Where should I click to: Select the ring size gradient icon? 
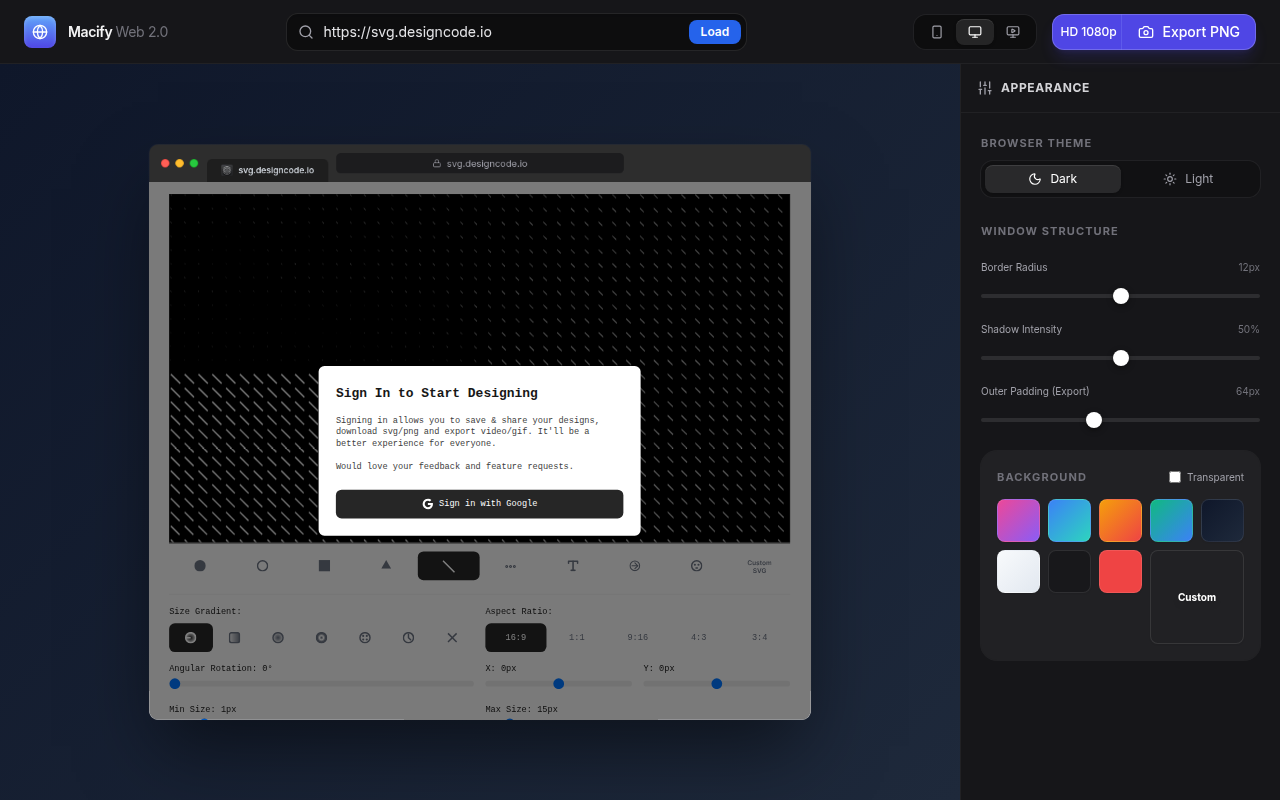click(x=321, y=637)
